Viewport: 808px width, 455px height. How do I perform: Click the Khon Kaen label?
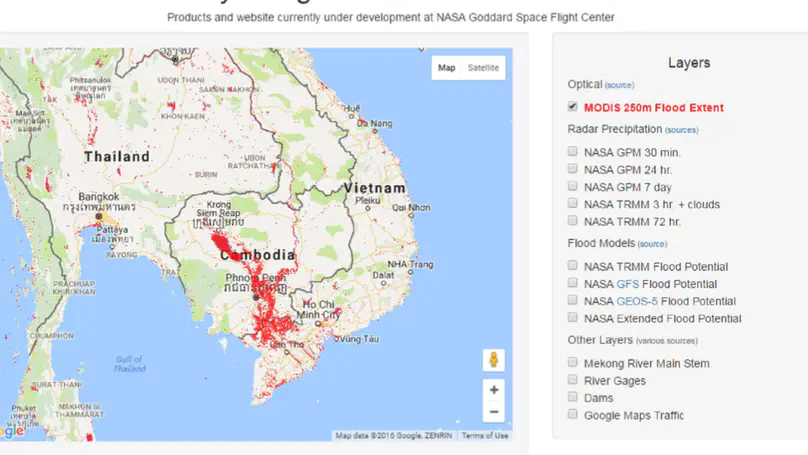click(182, 116)
